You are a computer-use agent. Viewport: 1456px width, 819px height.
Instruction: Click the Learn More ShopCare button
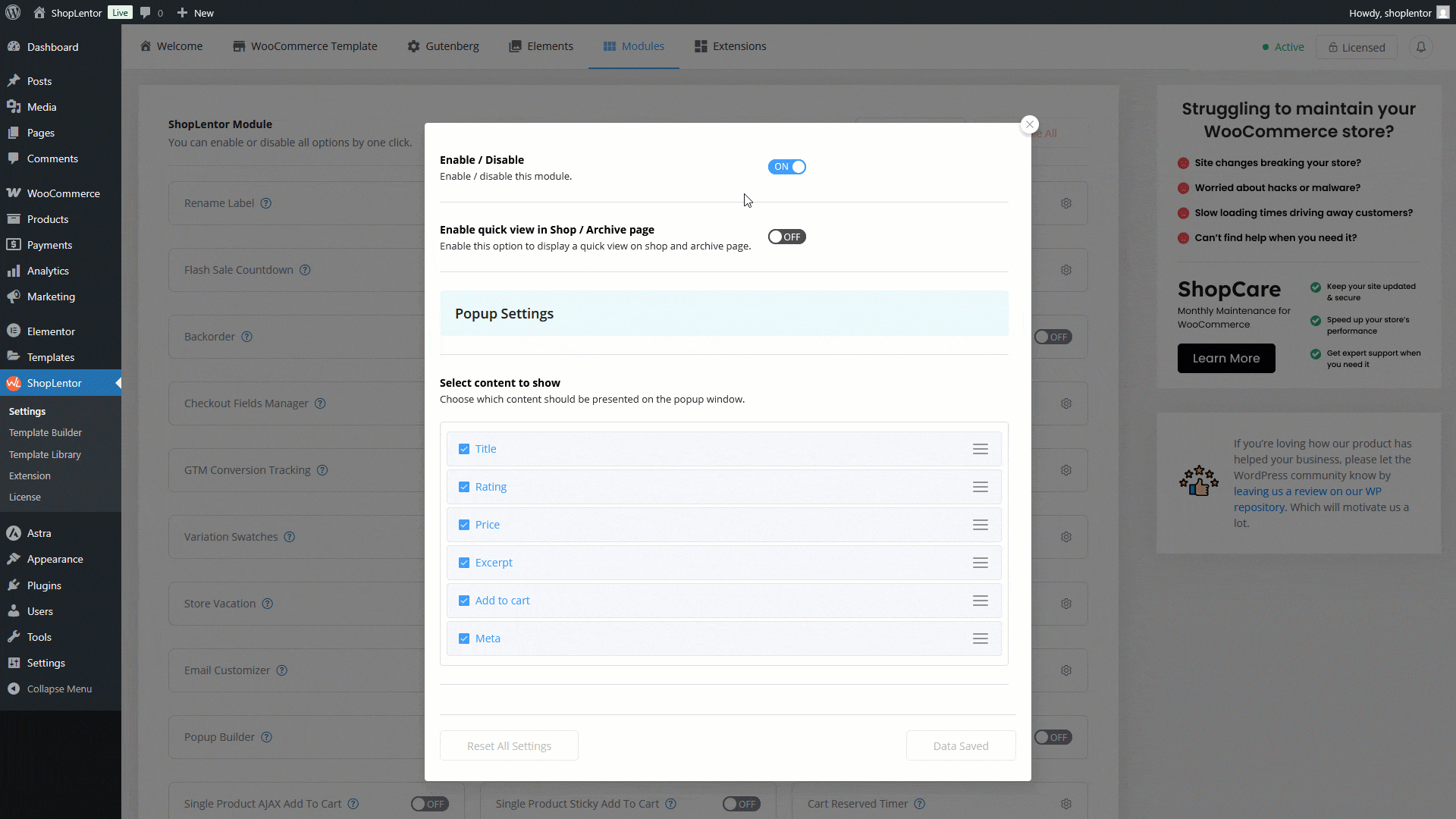1225,359
